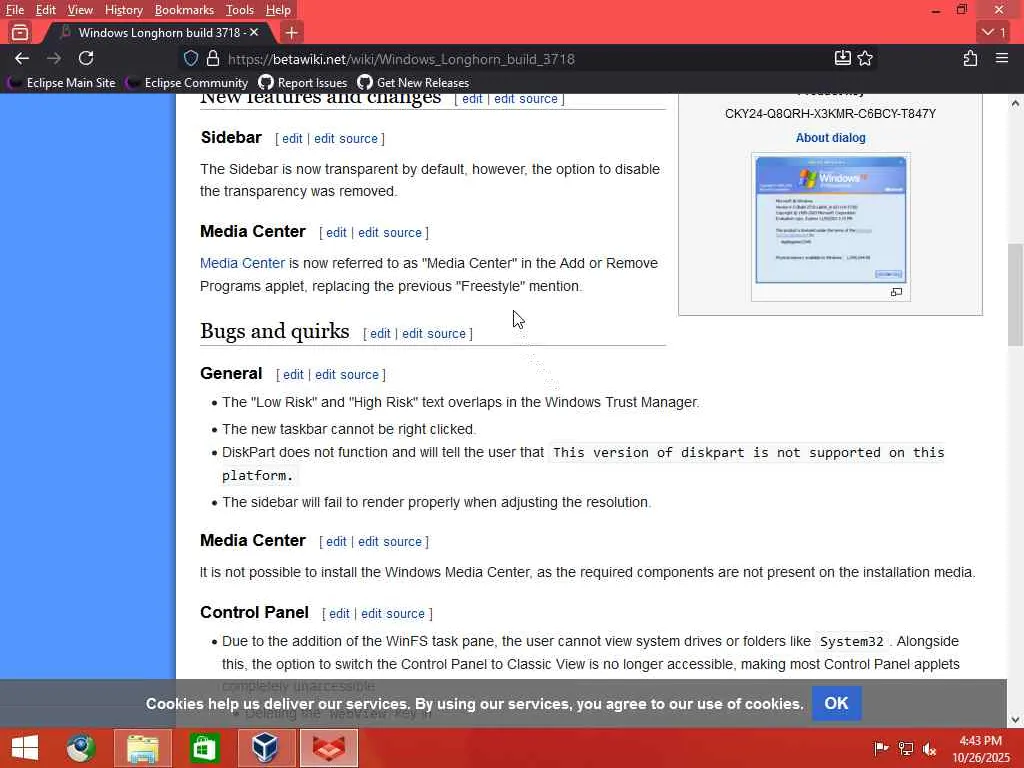Edit the General section

(x=293, y=375)
